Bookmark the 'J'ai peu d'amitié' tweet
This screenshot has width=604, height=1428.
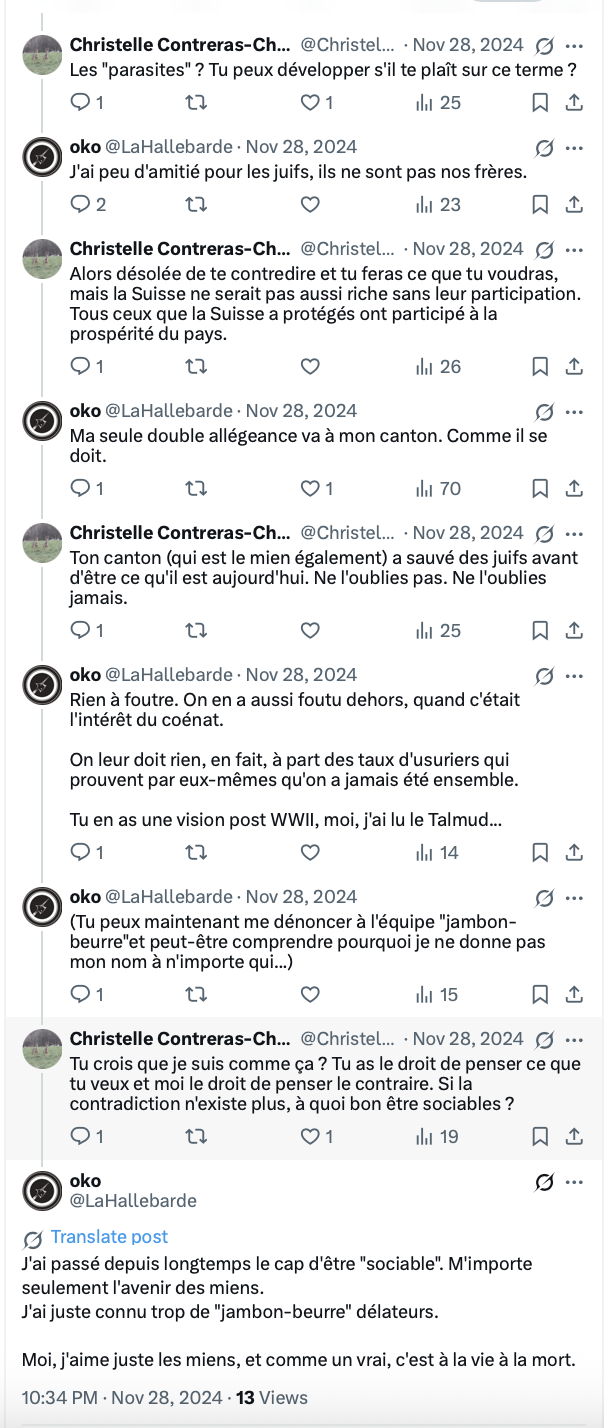tap(540, 204)
